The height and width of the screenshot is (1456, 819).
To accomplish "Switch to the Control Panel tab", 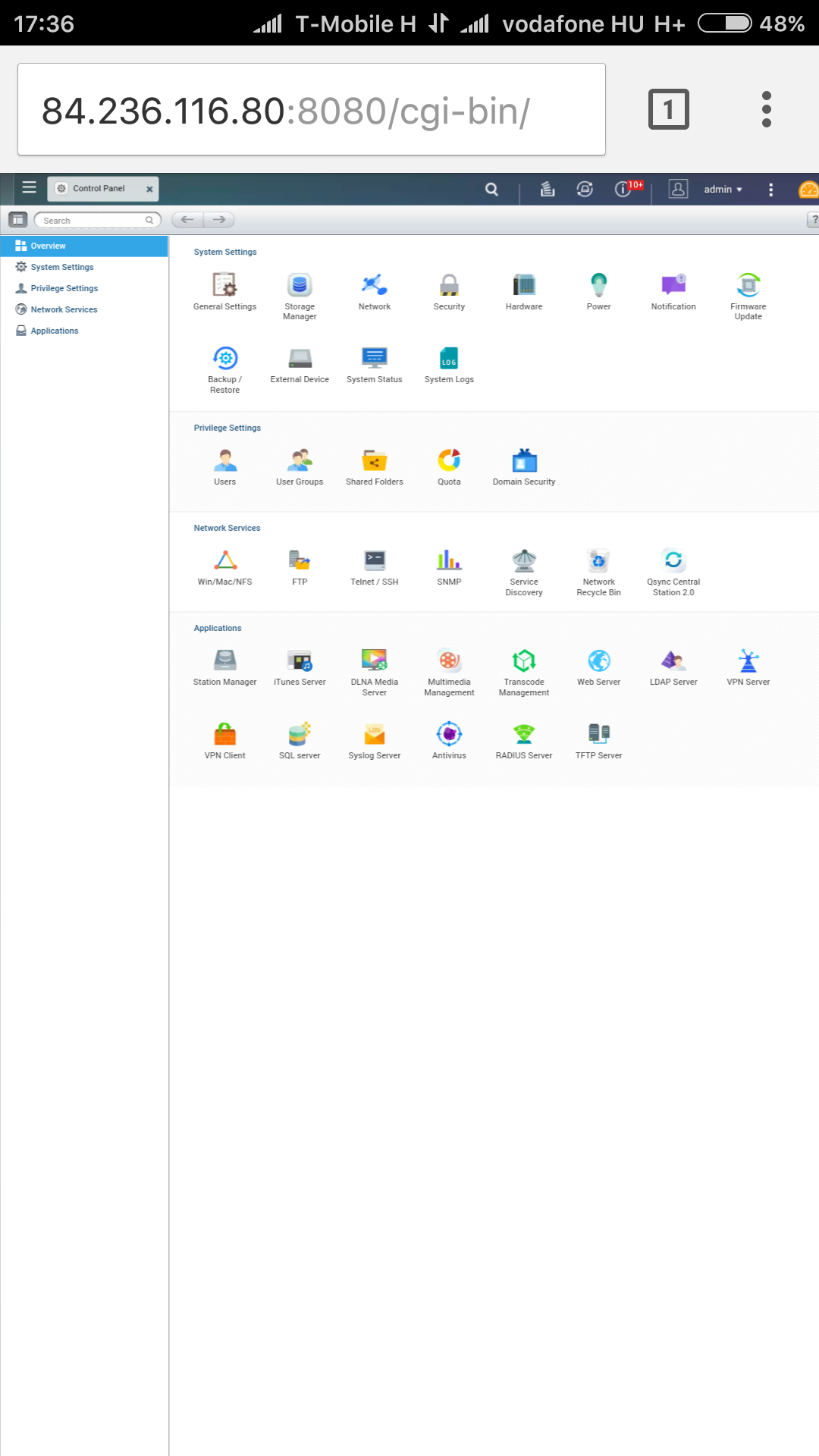I will click(99, 188).
